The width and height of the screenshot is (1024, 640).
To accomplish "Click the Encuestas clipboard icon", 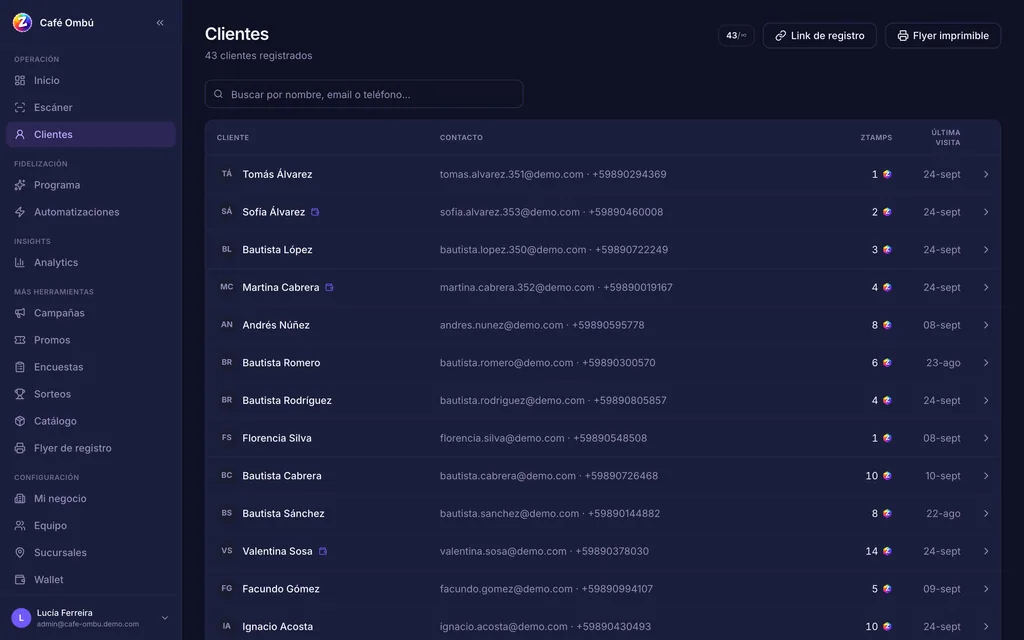I will pyautogui.click(x=20, y=367).
